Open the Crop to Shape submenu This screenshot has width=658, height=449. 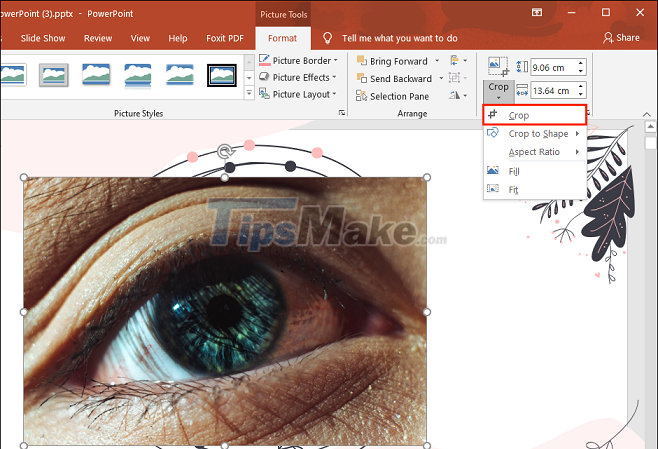(x=534, y=133)
